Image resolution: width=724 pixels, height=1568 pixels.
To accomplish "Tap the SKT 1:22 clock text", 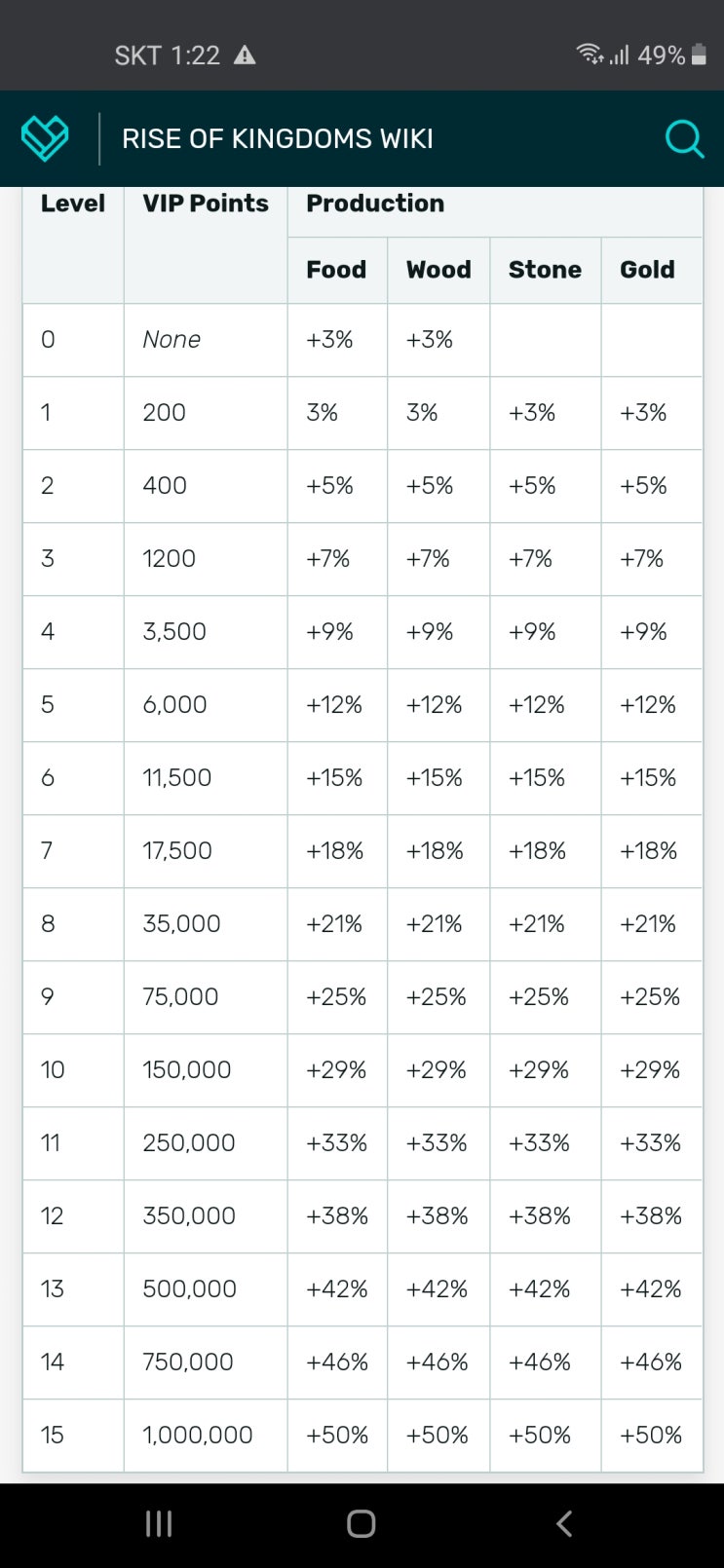I will click(x=168, y=56).
